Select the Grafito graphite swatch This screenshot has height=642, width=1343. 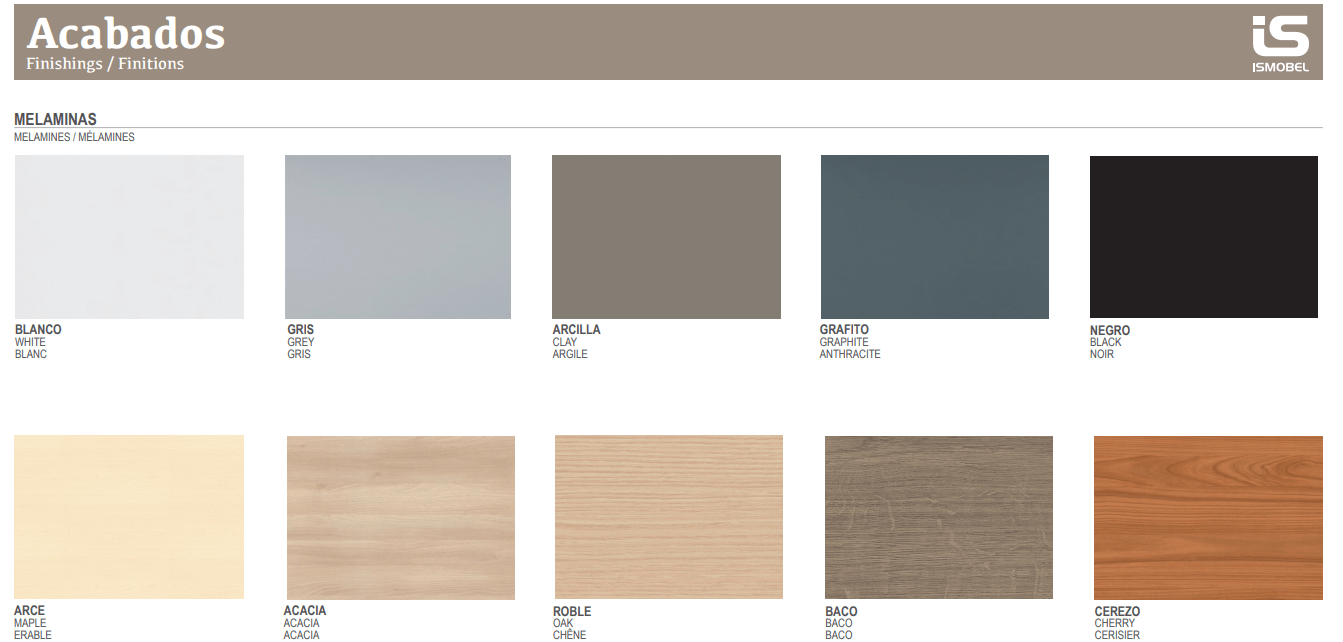click(934, 237)
